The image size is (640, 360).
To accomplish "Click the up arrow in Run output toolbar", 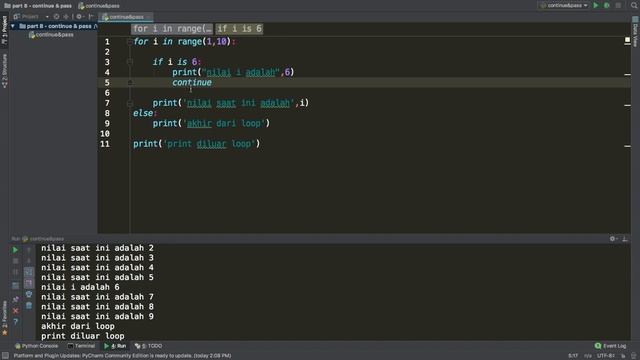I will click(29, 249).
